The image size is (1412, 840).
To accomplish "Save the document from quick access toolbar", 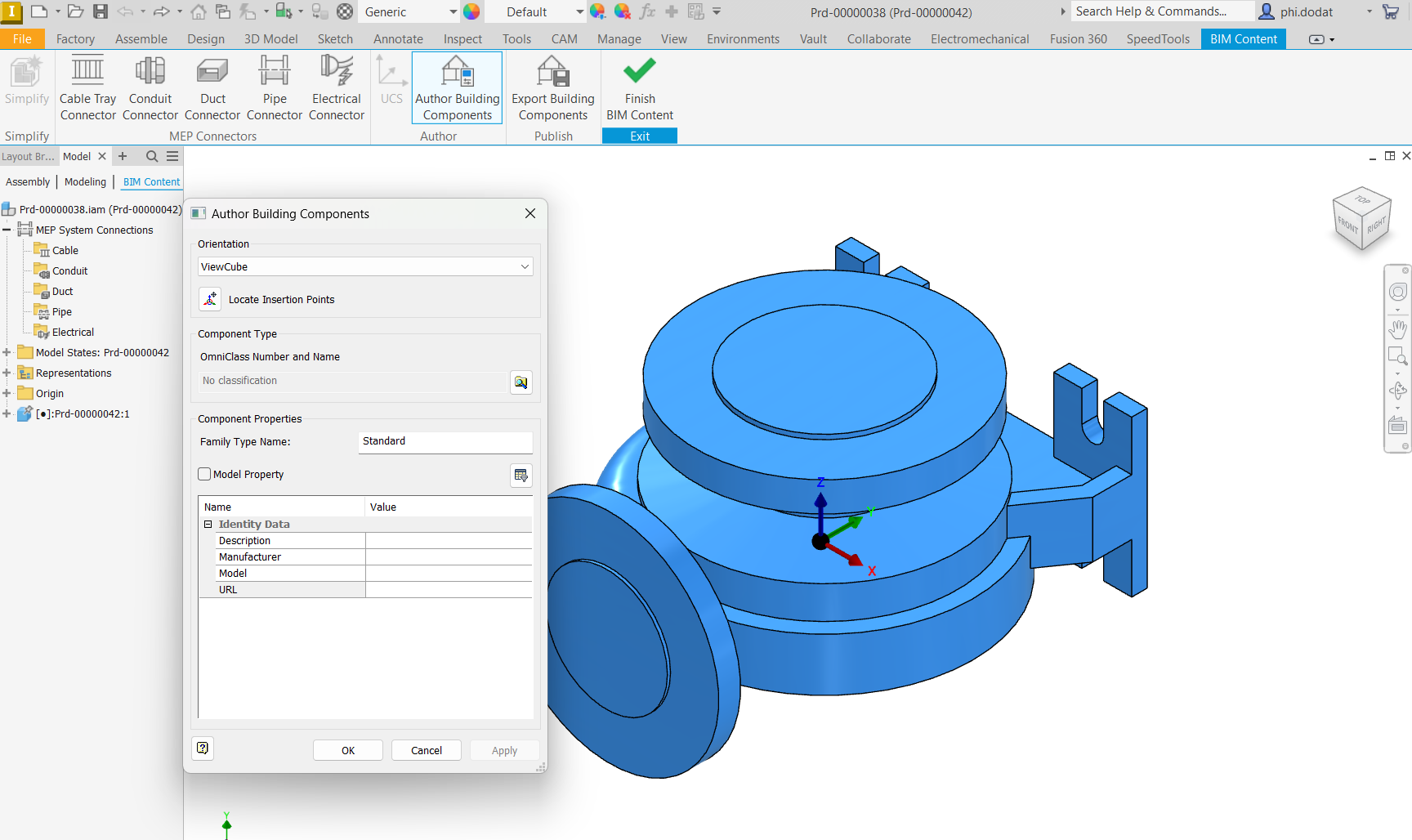I will [x=101, y=11].
